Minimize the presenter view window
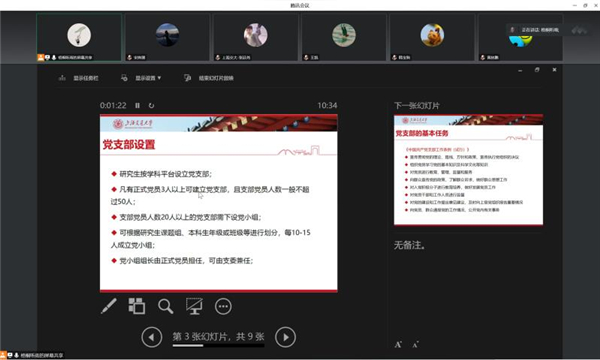The image size is (600, 360). pyautogui.click(x=520, y=70)
